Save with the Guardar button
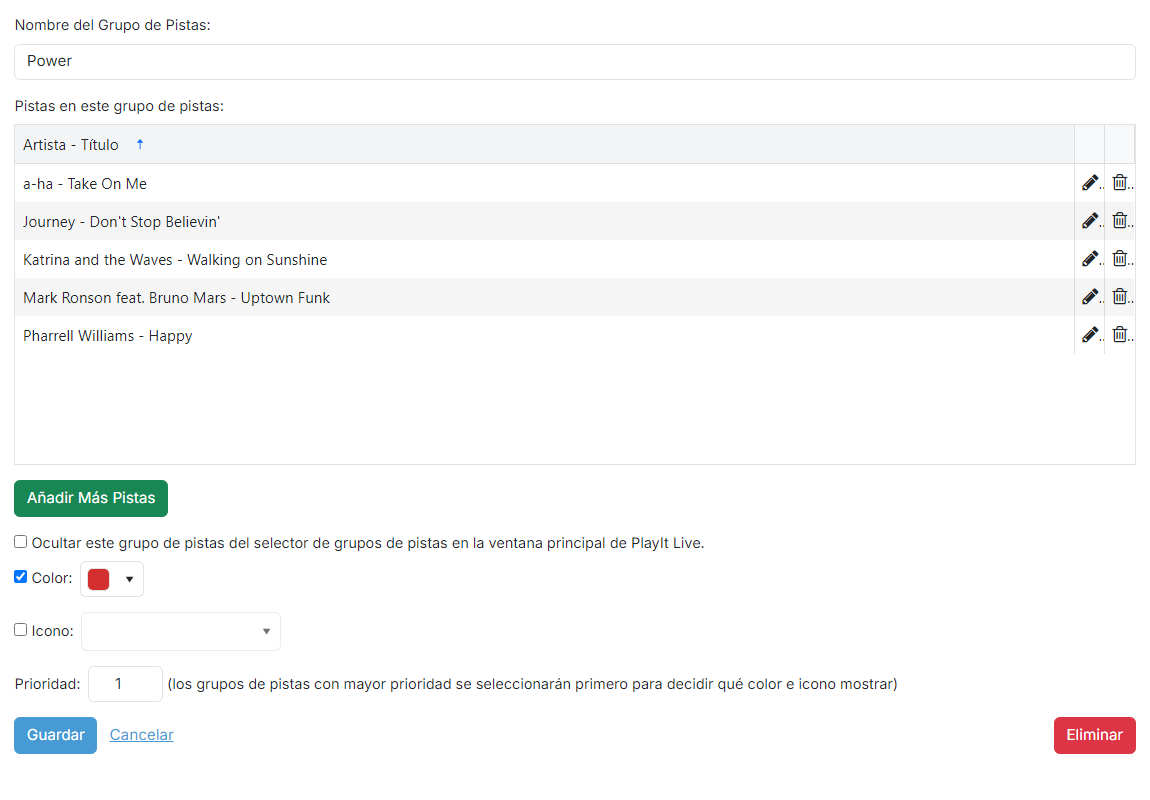The height and width of the screenshot is (800, 1150). click(x=55, y=735)
